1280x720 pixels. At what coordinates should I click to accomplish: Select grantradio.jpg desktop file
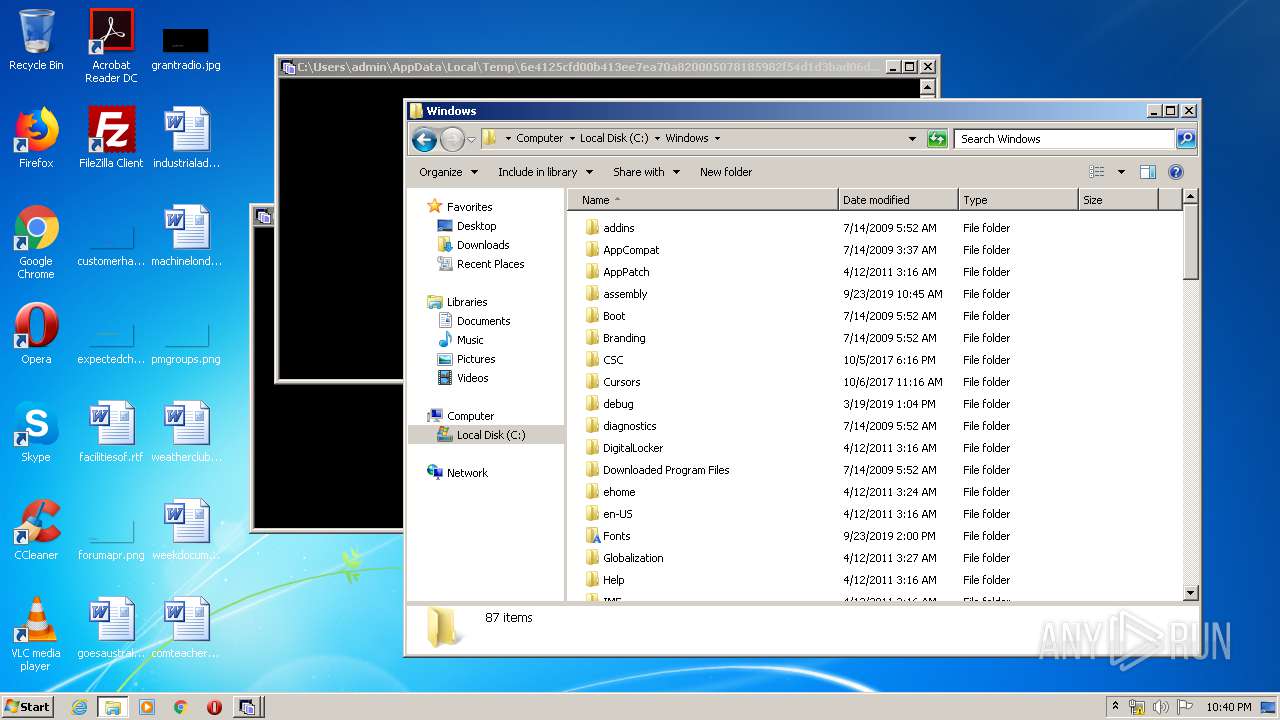[x=186, y=48]
